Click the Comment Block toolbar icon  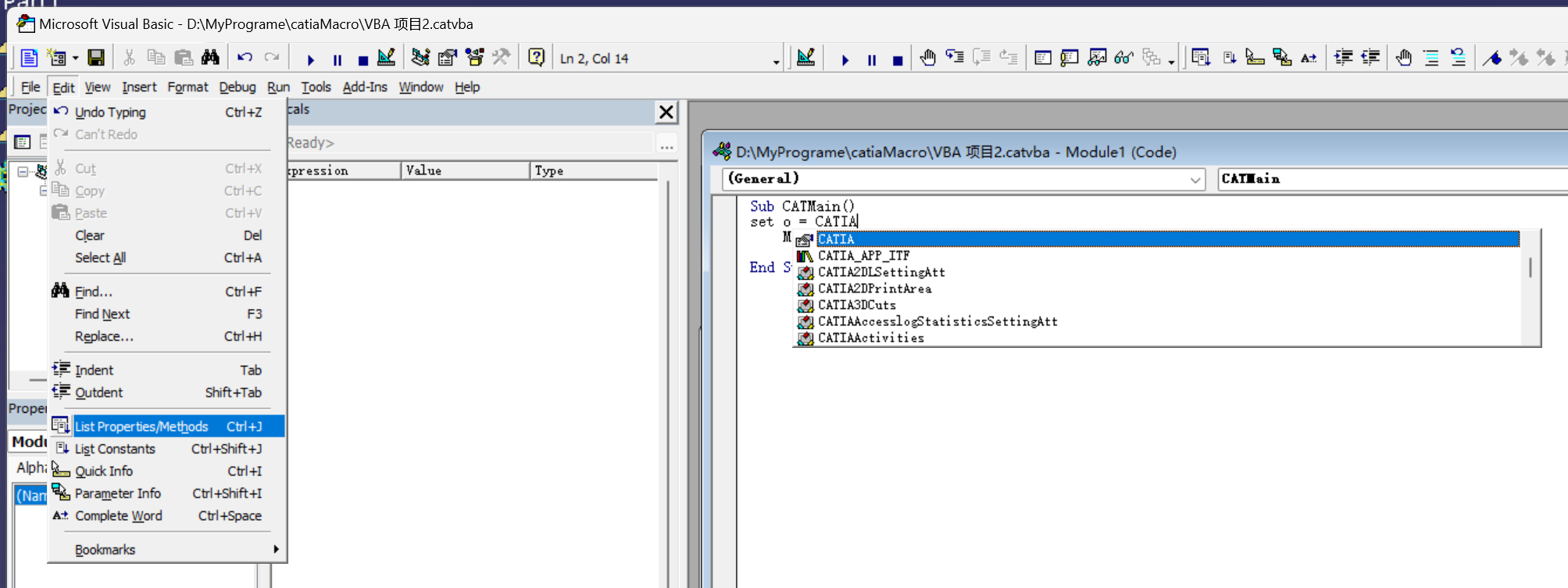pos(1431,58)
